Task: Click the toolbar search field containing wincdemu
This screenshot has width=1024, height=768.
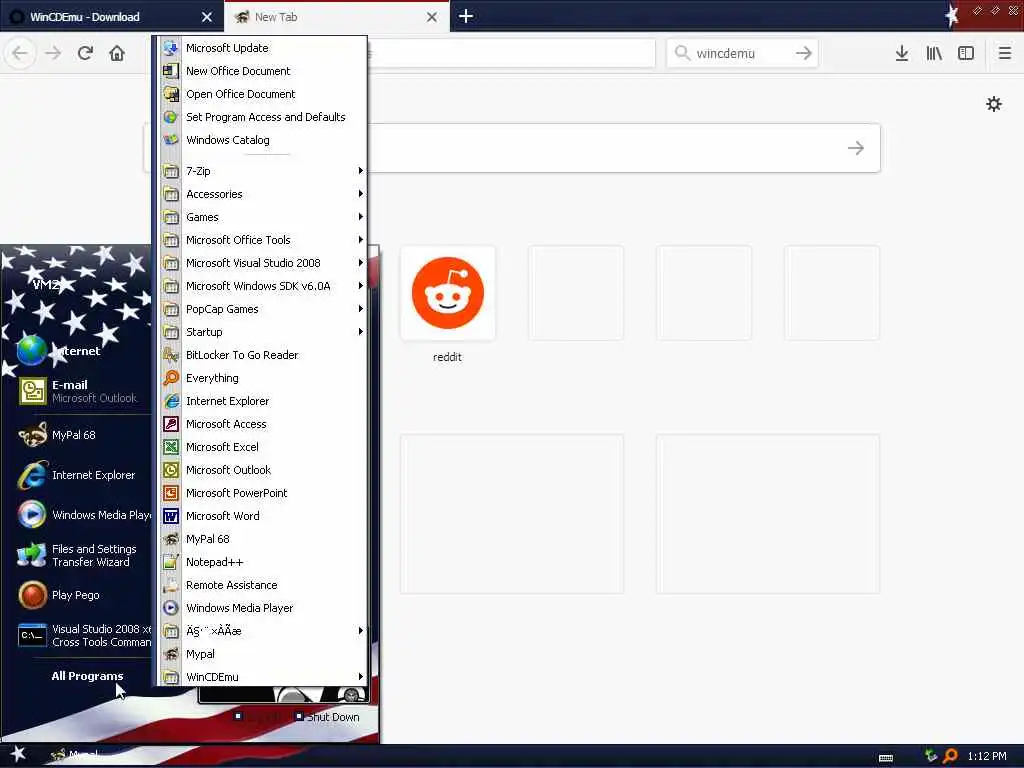Action: 742,53
